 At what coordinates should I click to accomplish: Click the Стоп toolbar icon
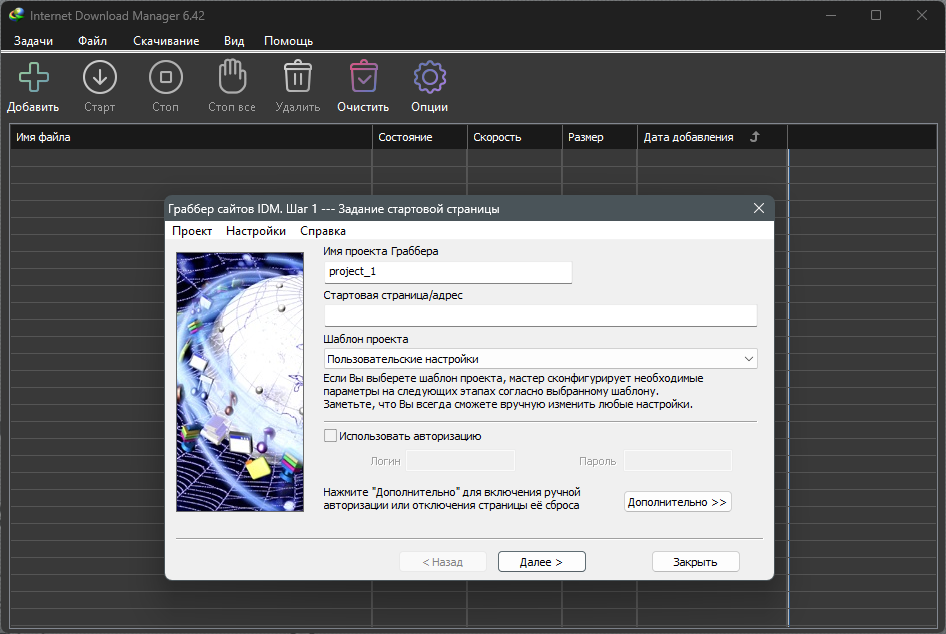pos(165,78)
